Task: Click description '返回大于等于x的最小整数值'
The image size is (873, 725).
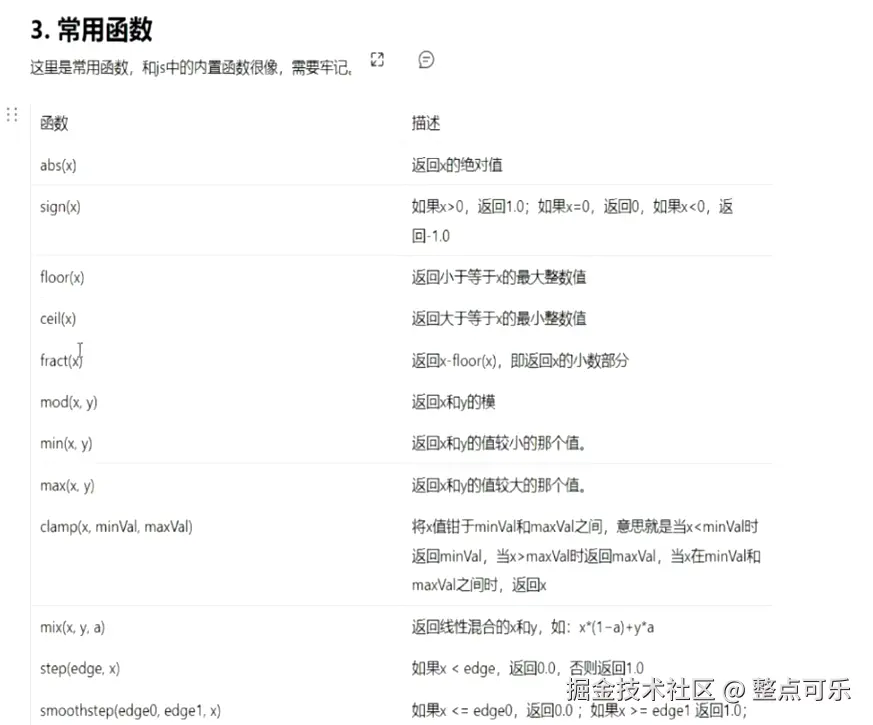Action: [x=499, y=319]
